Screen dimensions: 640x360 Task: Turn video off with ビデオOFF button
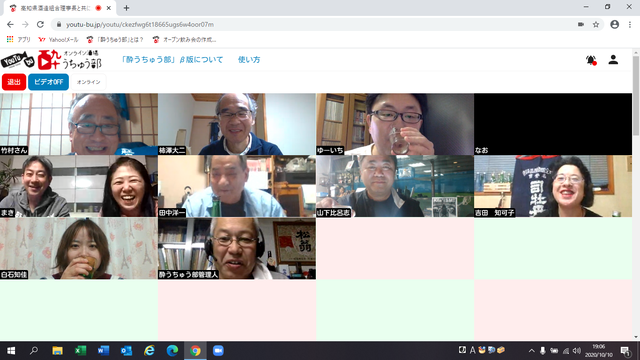click(x=48, y=82)
